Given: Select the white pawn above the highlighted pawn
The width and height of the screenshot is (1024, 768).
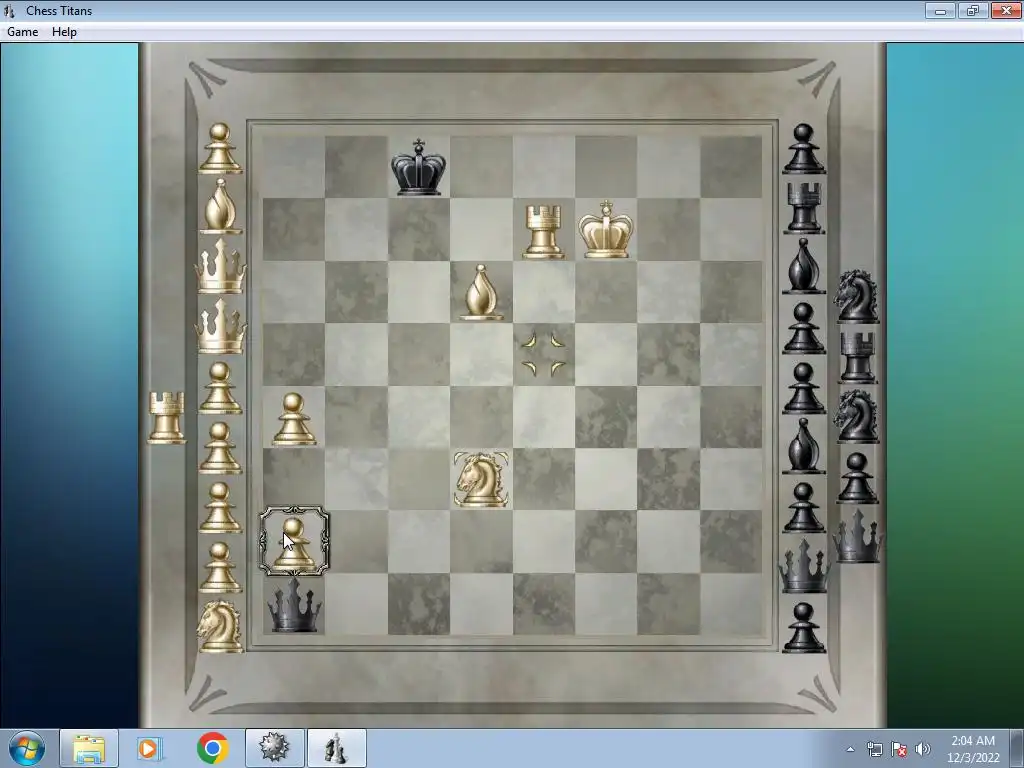Looking at the screenshot, I should tap(294, 419).
